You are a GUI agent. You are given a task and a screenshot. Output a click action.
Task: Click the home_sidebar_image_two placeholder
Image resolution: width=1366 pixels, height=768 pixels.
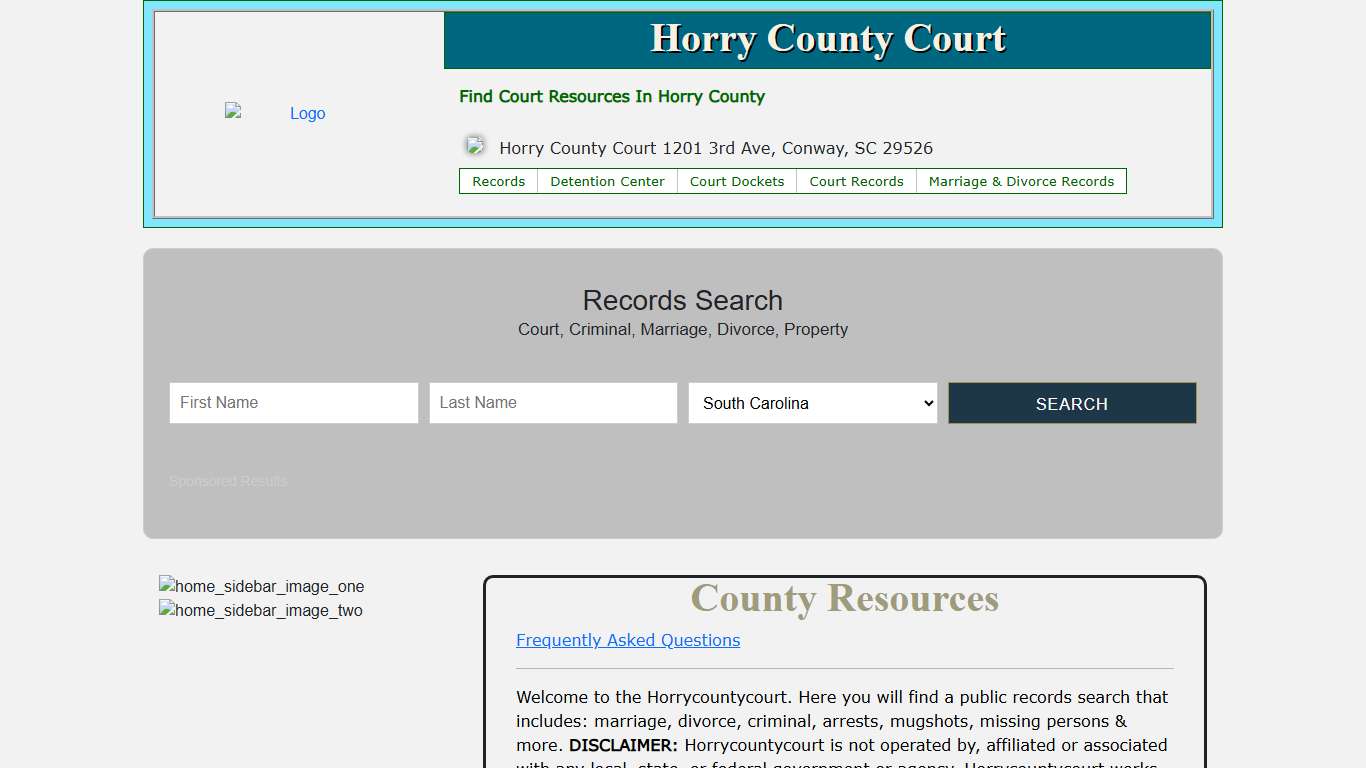[x=260, y=610]
